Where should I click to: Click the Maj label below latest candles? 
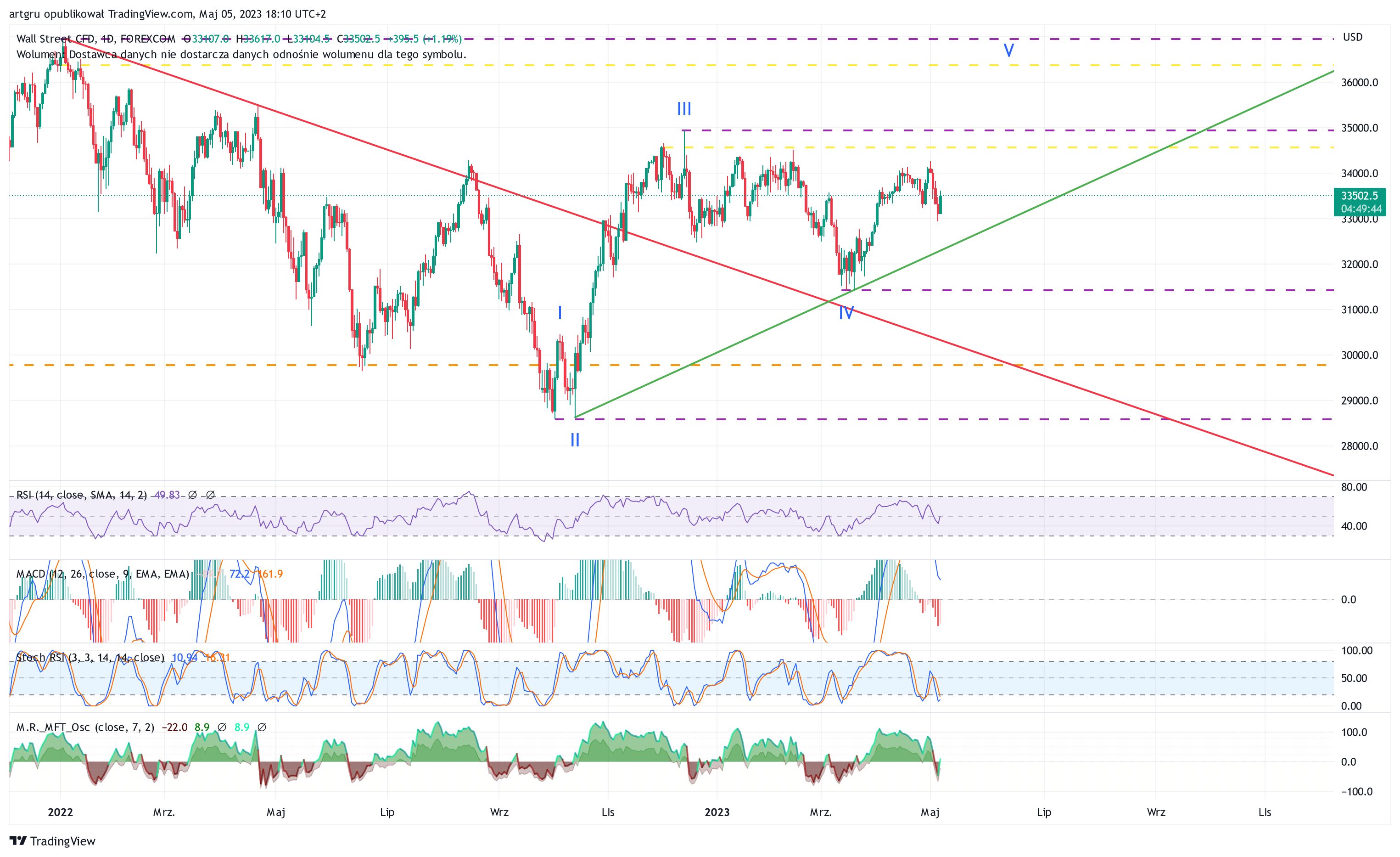pyautogui.click(x=930, y=812)
